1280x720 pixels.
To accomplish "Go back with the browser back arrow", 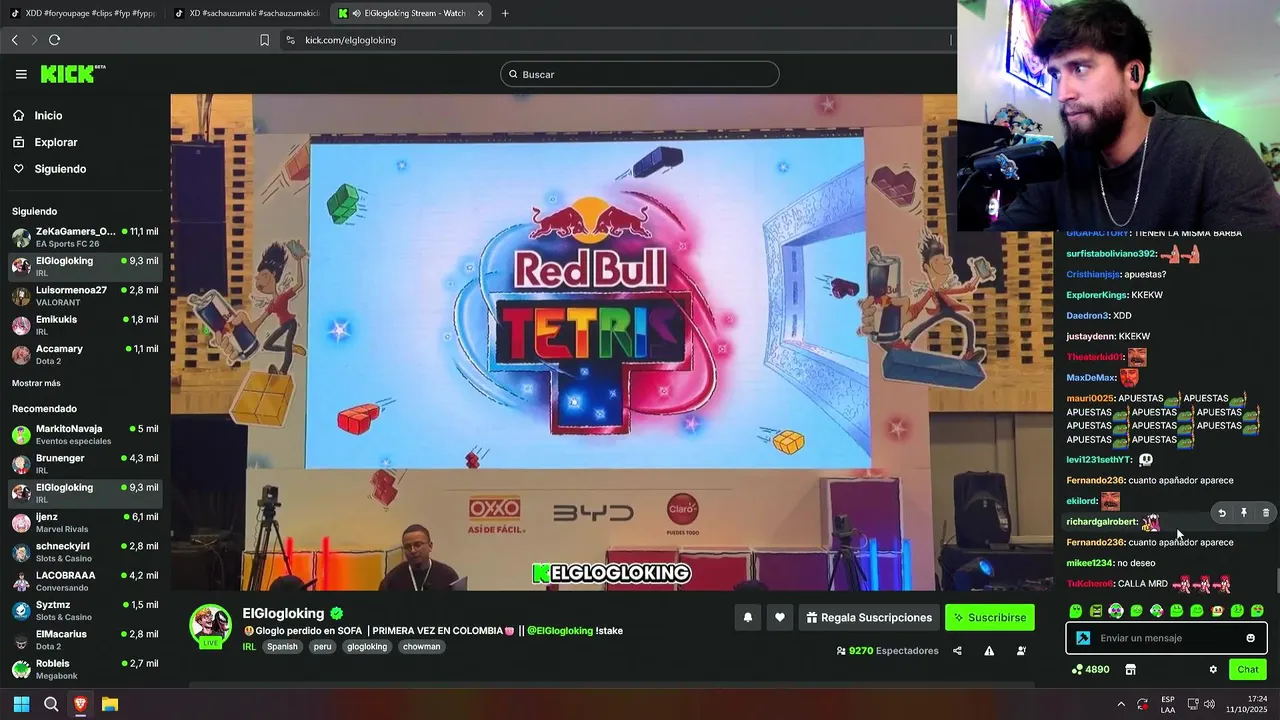I will 14,40.
